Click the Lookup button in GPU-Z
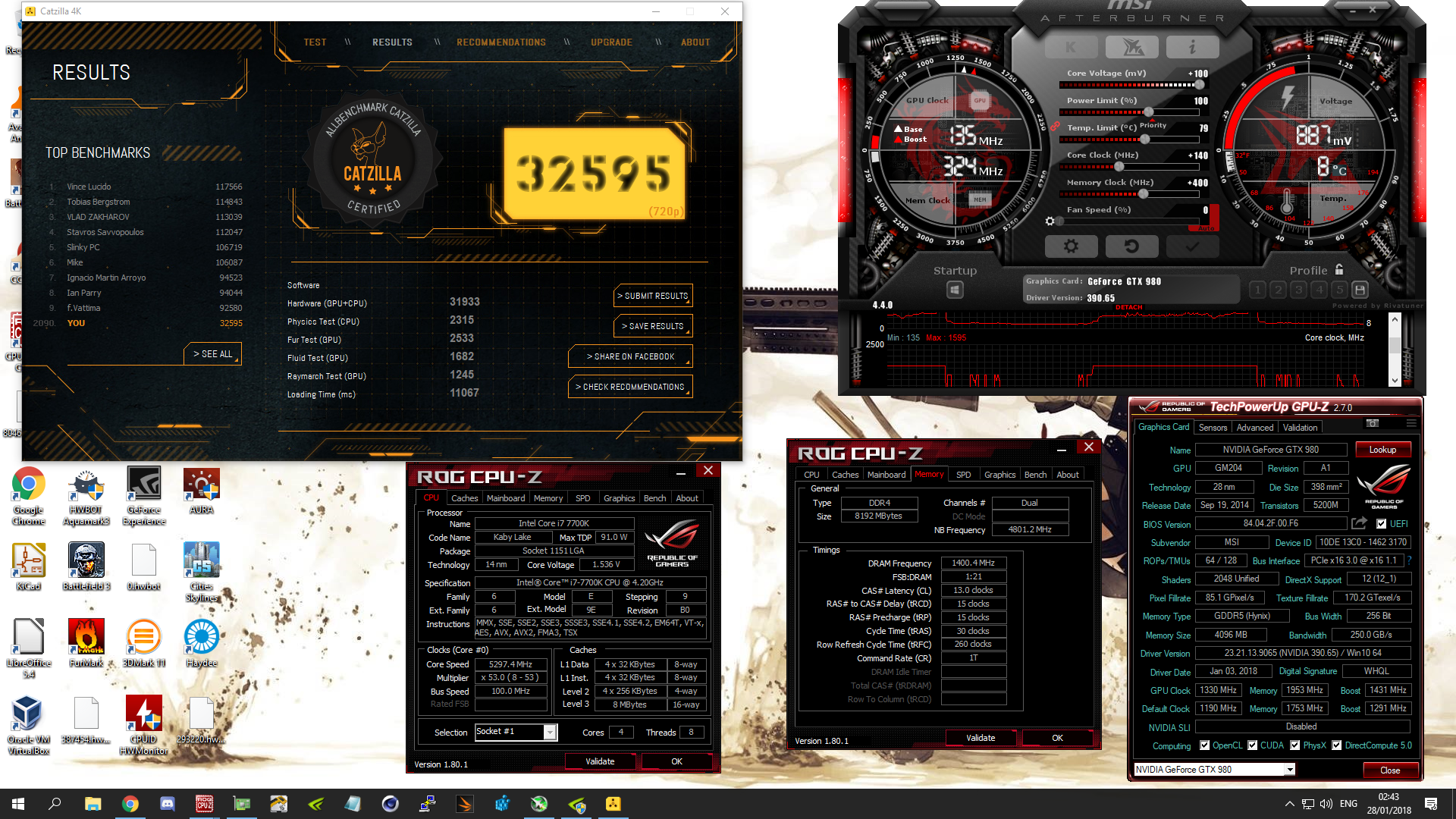 1382,450
